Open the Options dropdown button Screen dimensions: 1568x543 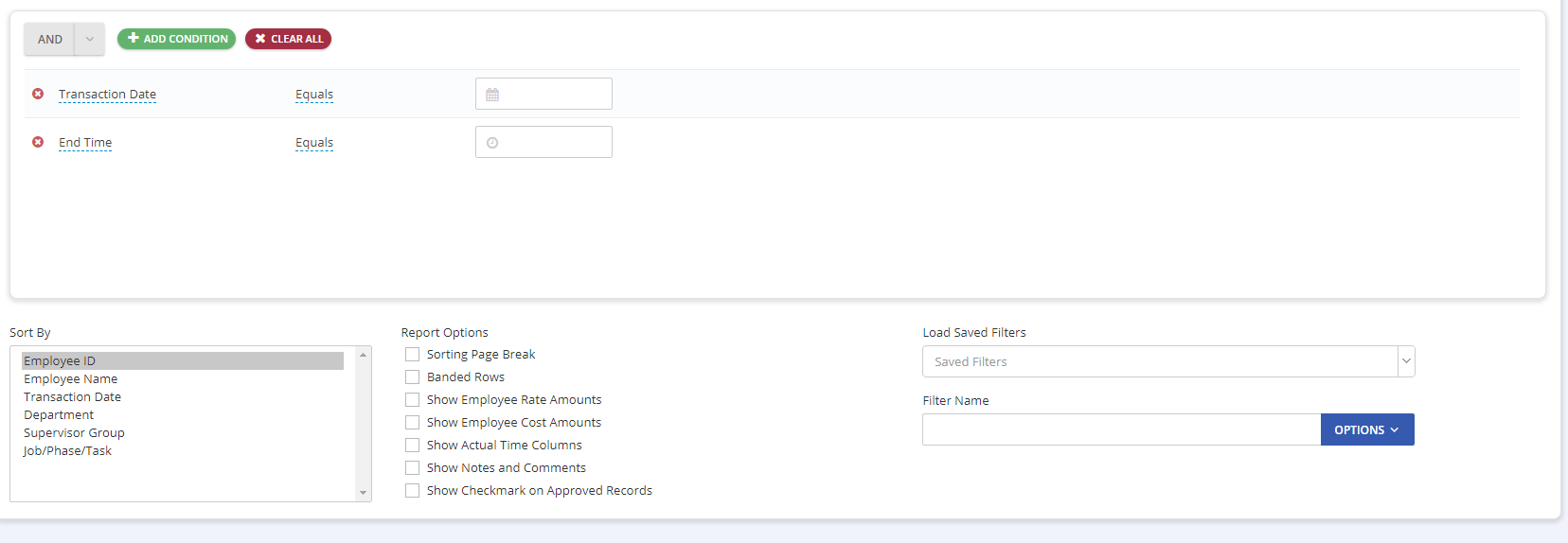(1366, 429)
